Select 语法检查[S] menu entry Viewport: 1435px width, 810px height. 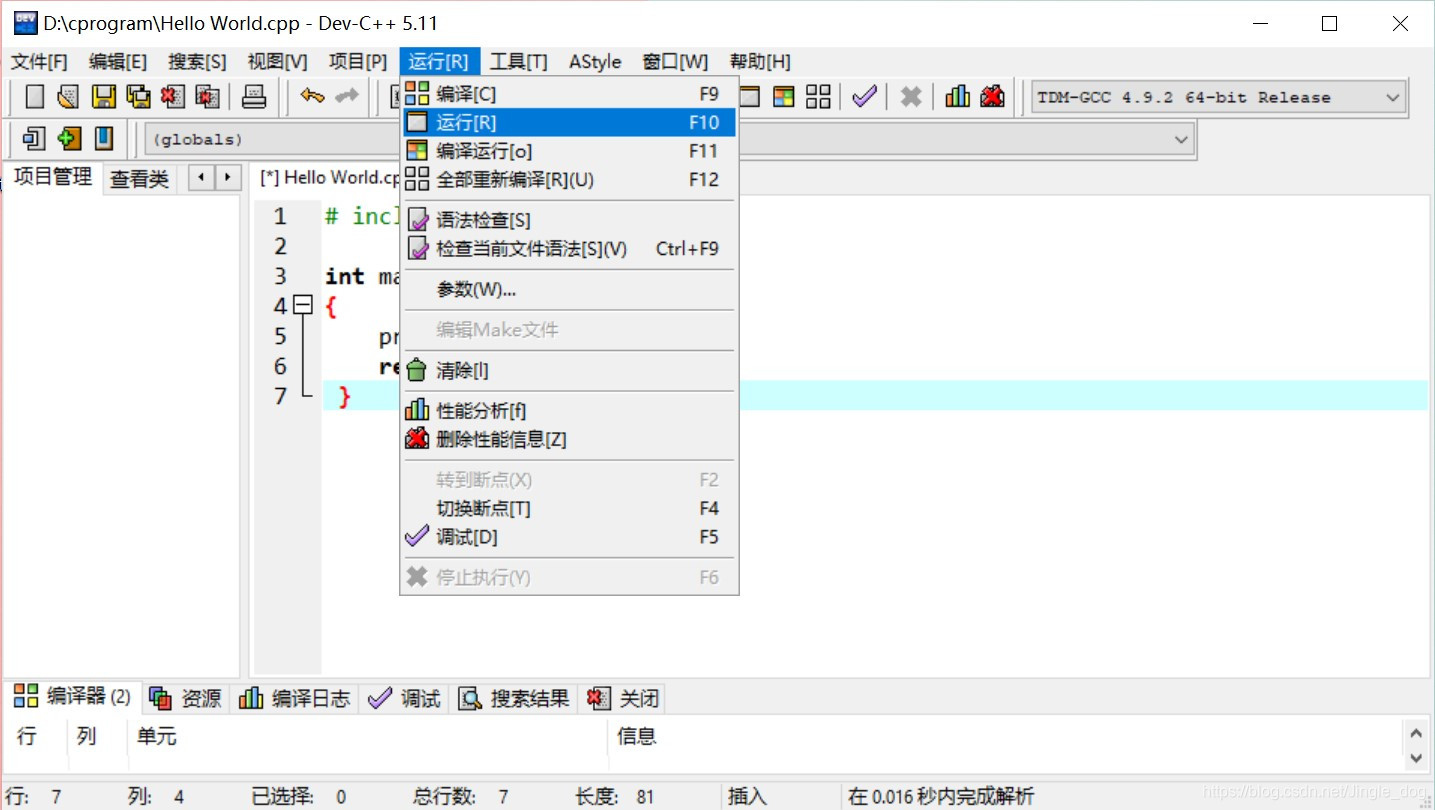[x=569, y=220]
